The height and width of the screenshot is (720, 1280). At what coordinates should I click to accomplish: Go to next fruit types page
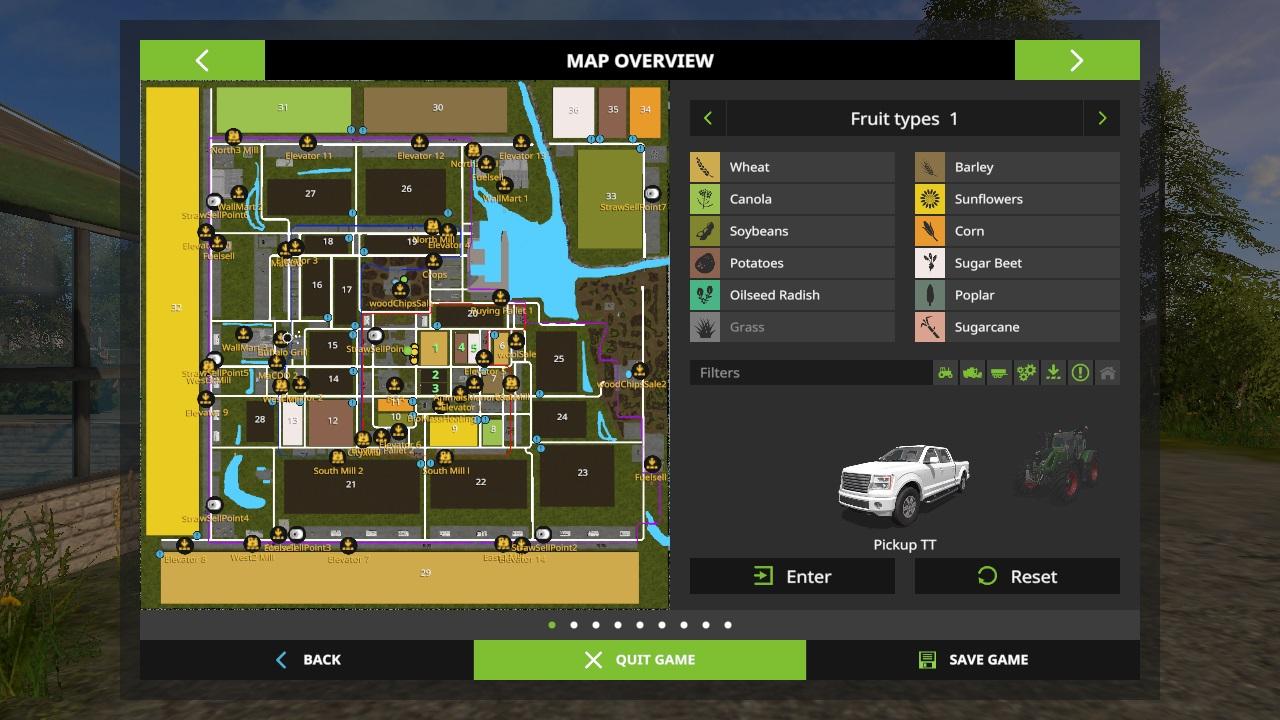tap(1102, 119)
